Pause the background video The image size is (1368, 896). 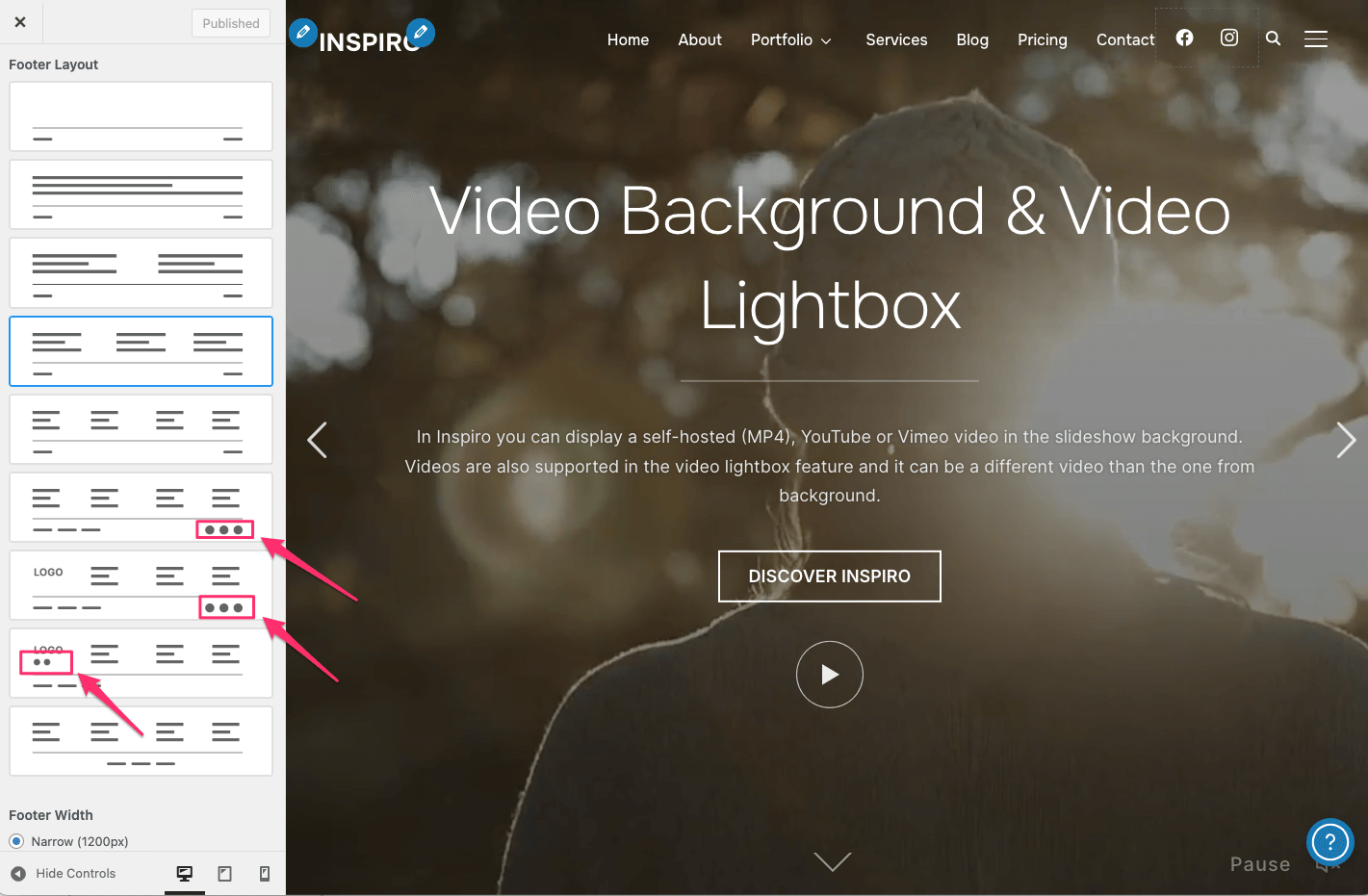1259,864
